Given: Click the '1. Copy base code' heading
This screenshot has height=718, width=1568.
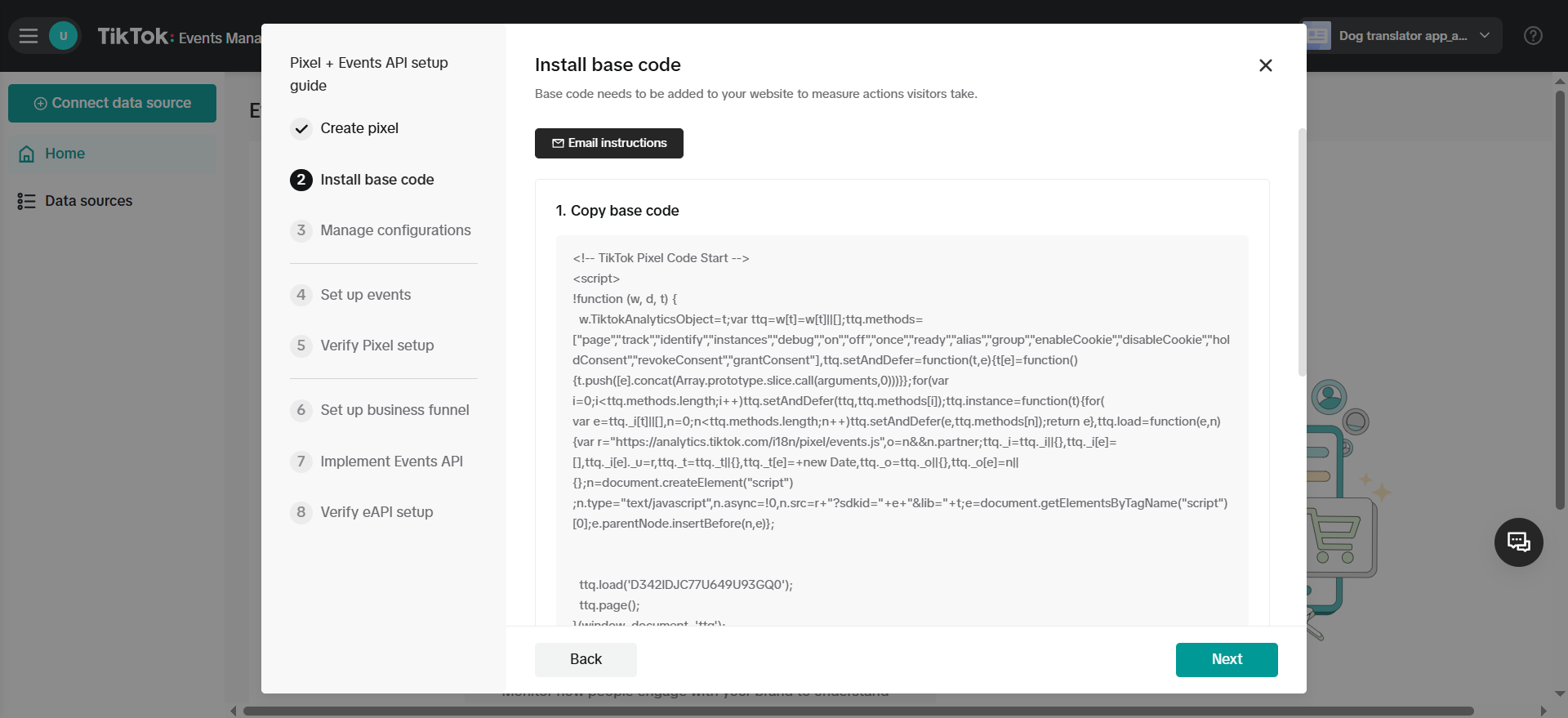Looking at the screenshot, I should (617, 211).
